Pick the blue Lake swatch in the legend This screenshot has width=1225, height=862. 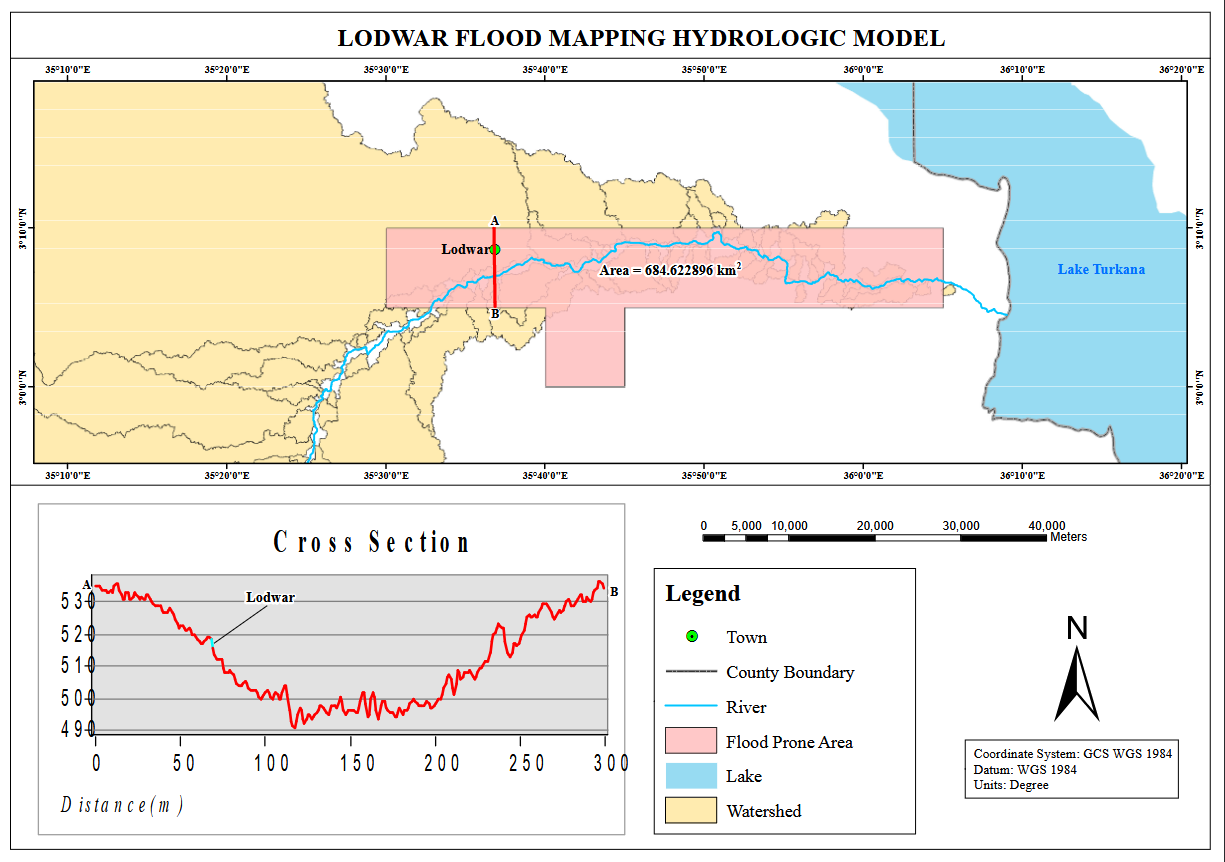pyautogui.click(x=691, y=776)
